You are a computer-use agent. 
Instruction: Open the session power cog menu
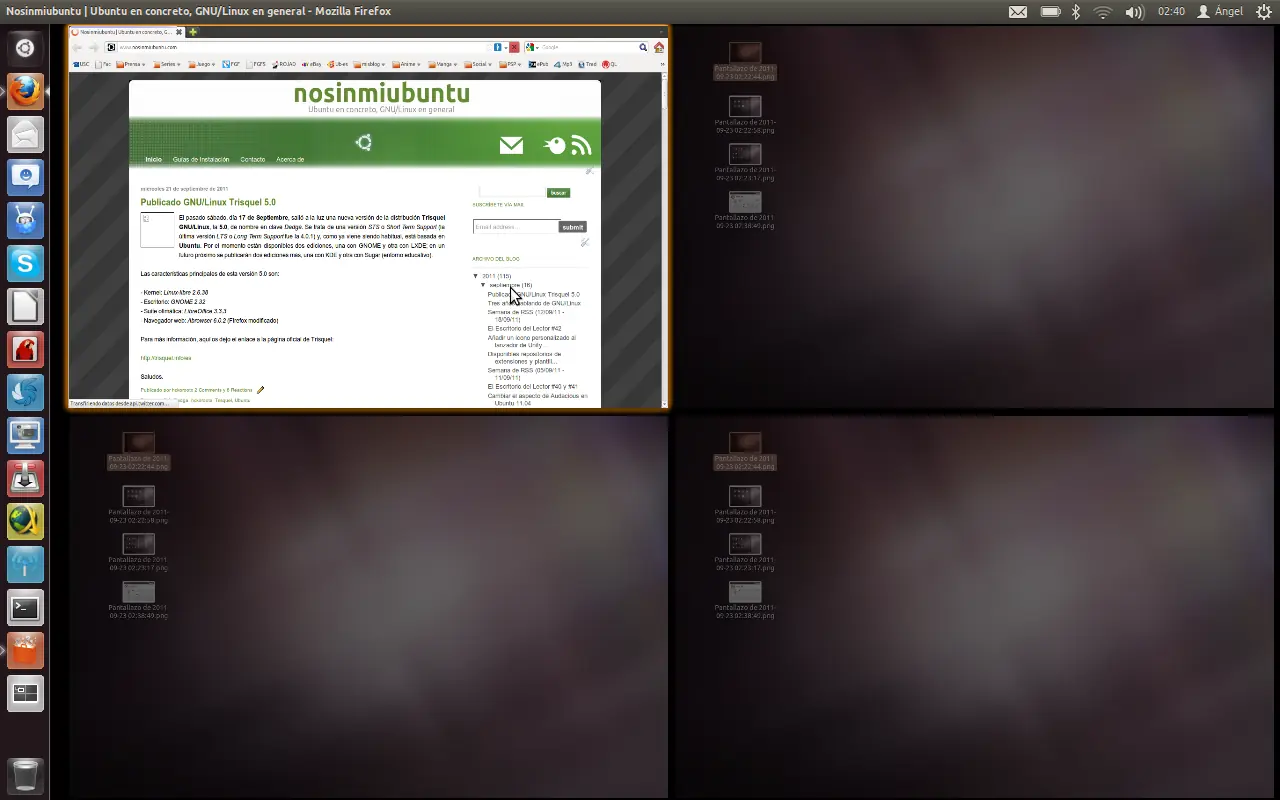point(1264,12)
